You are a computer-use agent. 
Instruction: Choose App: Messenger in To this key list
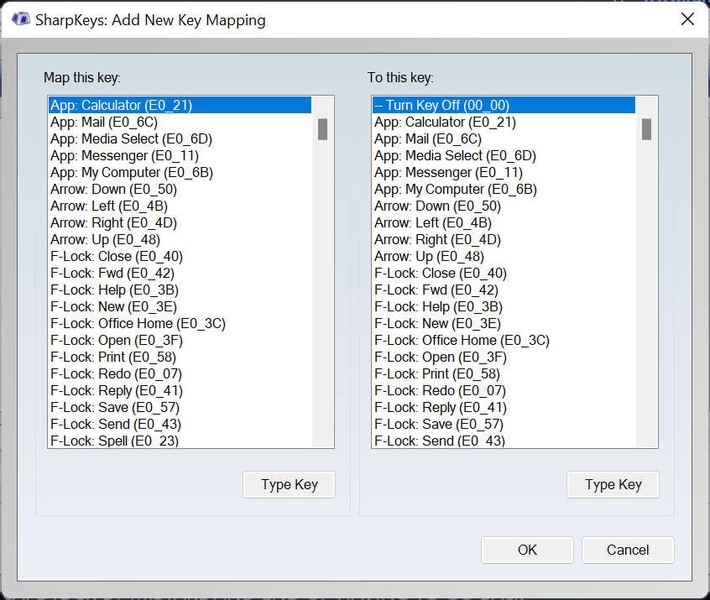pos(504,172)
